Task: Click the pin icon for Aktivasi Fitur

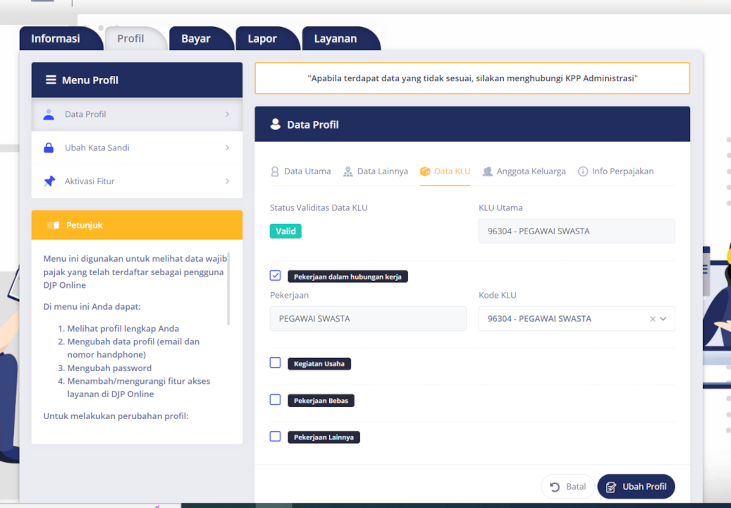Action: click(49, 181)
